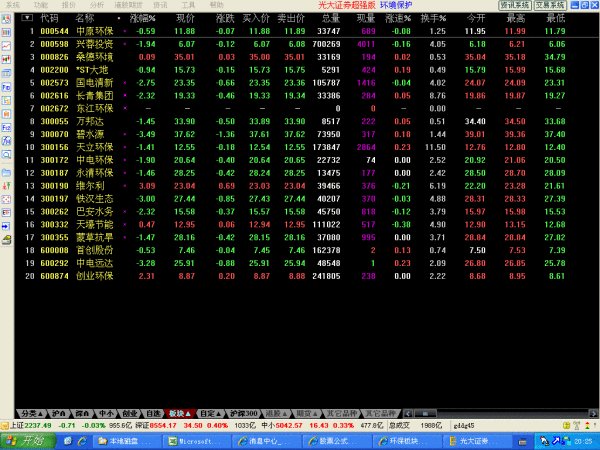Click the hourglass-like icon in status bar right
Viewport: 600px width, 450px height.
point(577,425)
